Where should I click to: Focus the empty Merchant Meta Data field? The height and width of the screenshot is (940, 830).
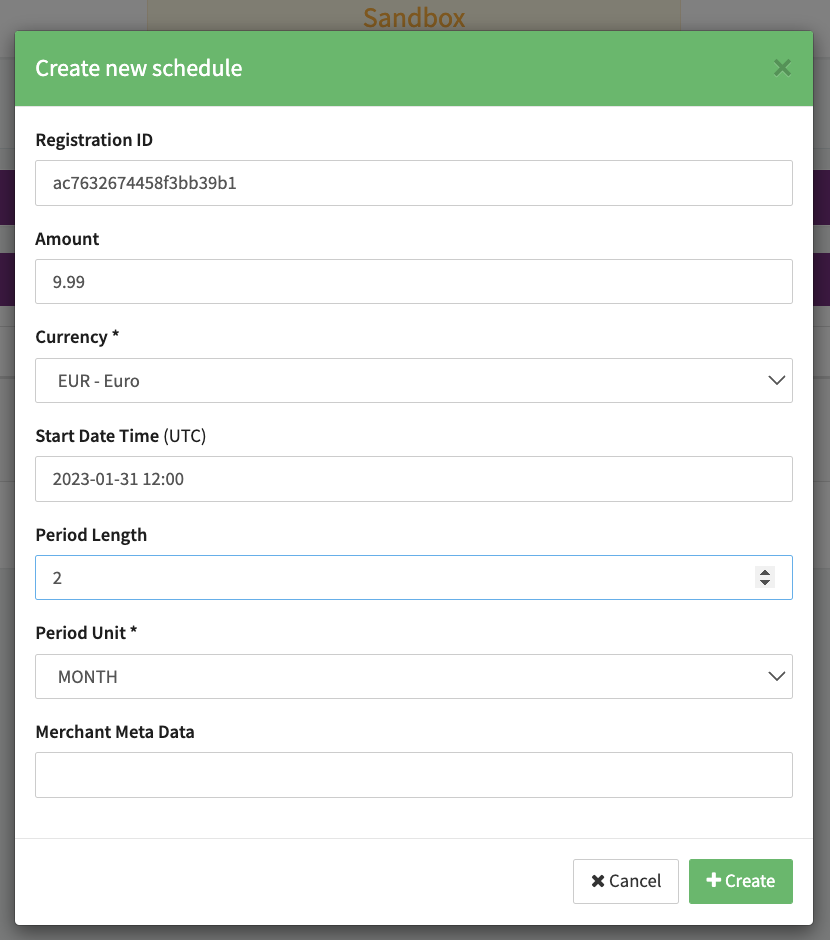413,775
